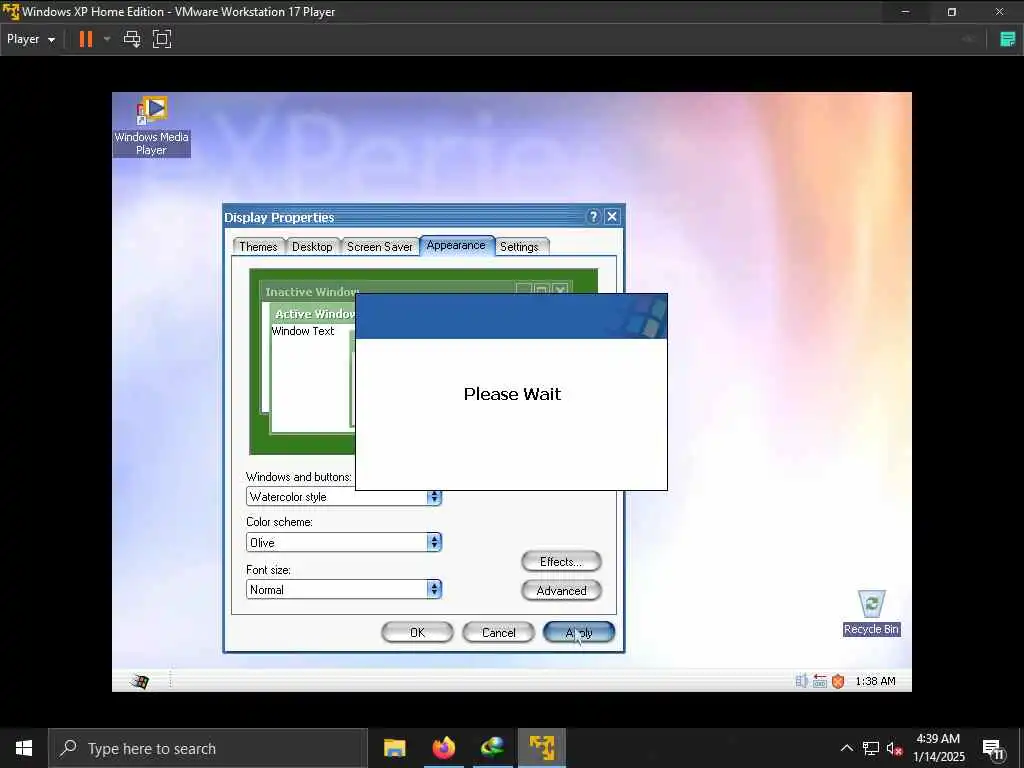Open File Explorer from the taskbar
The image size is (1024, 768).
point(394,748)
